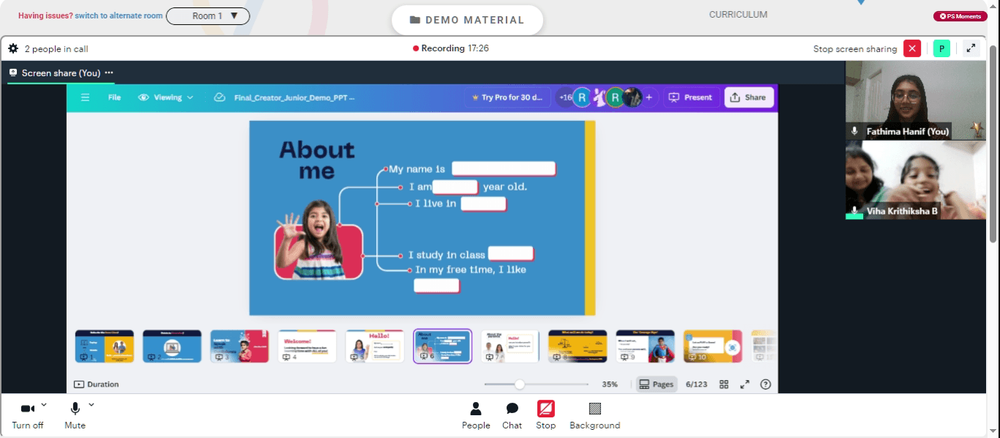Expand camera options chevron

pyautogui.click(x=44, y=404)
